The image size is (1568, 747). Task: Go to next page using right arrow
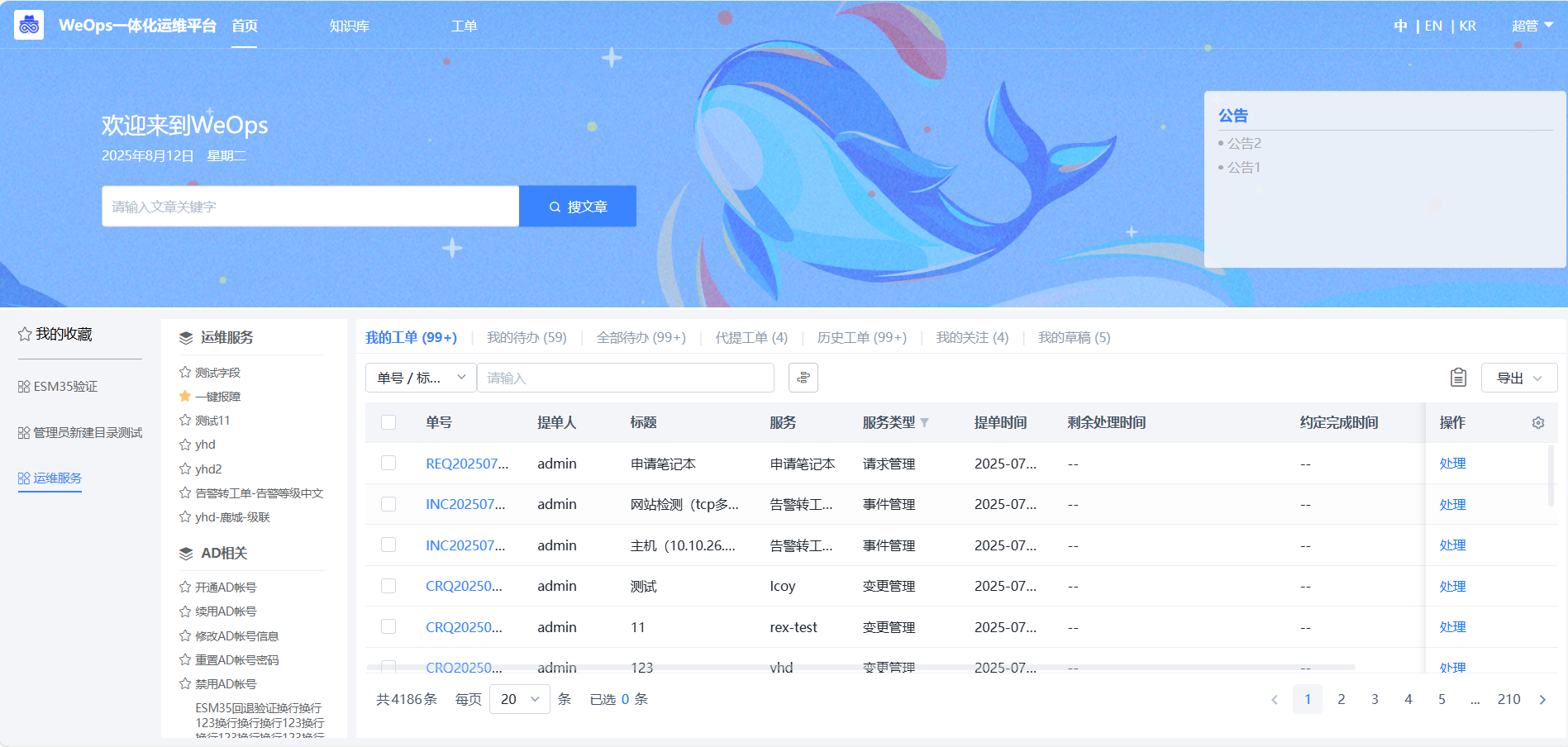(1542, 700)
